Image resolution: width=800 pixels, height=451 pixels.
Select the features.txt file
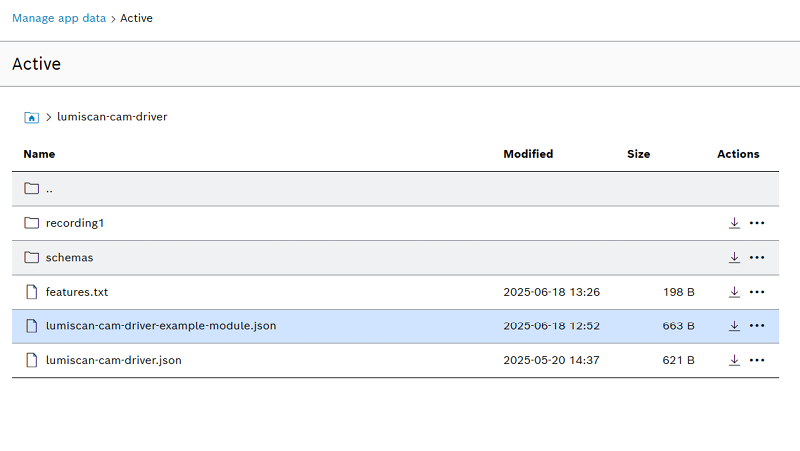click(x=77, y=292)
